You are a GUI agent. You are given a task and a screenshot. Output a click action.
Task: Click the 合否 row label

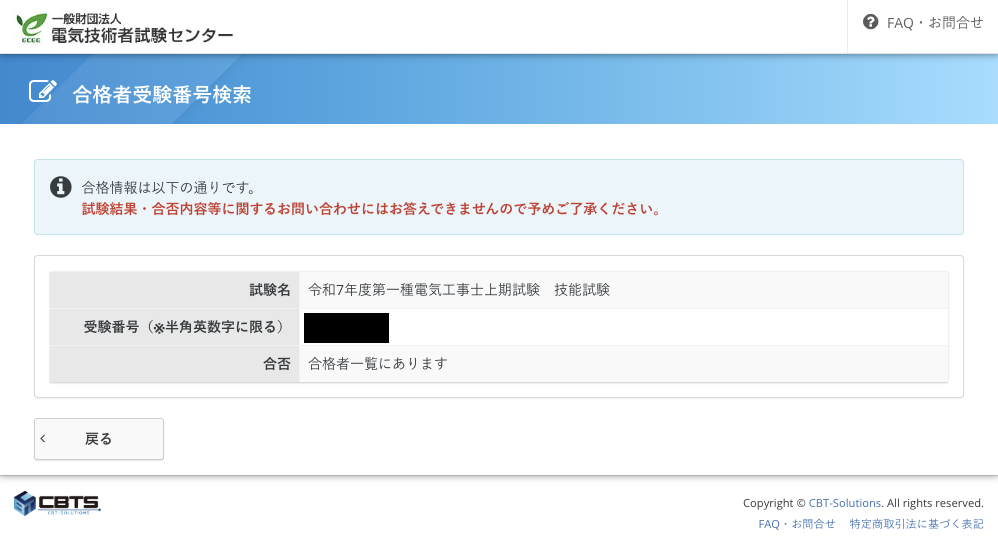277,364
